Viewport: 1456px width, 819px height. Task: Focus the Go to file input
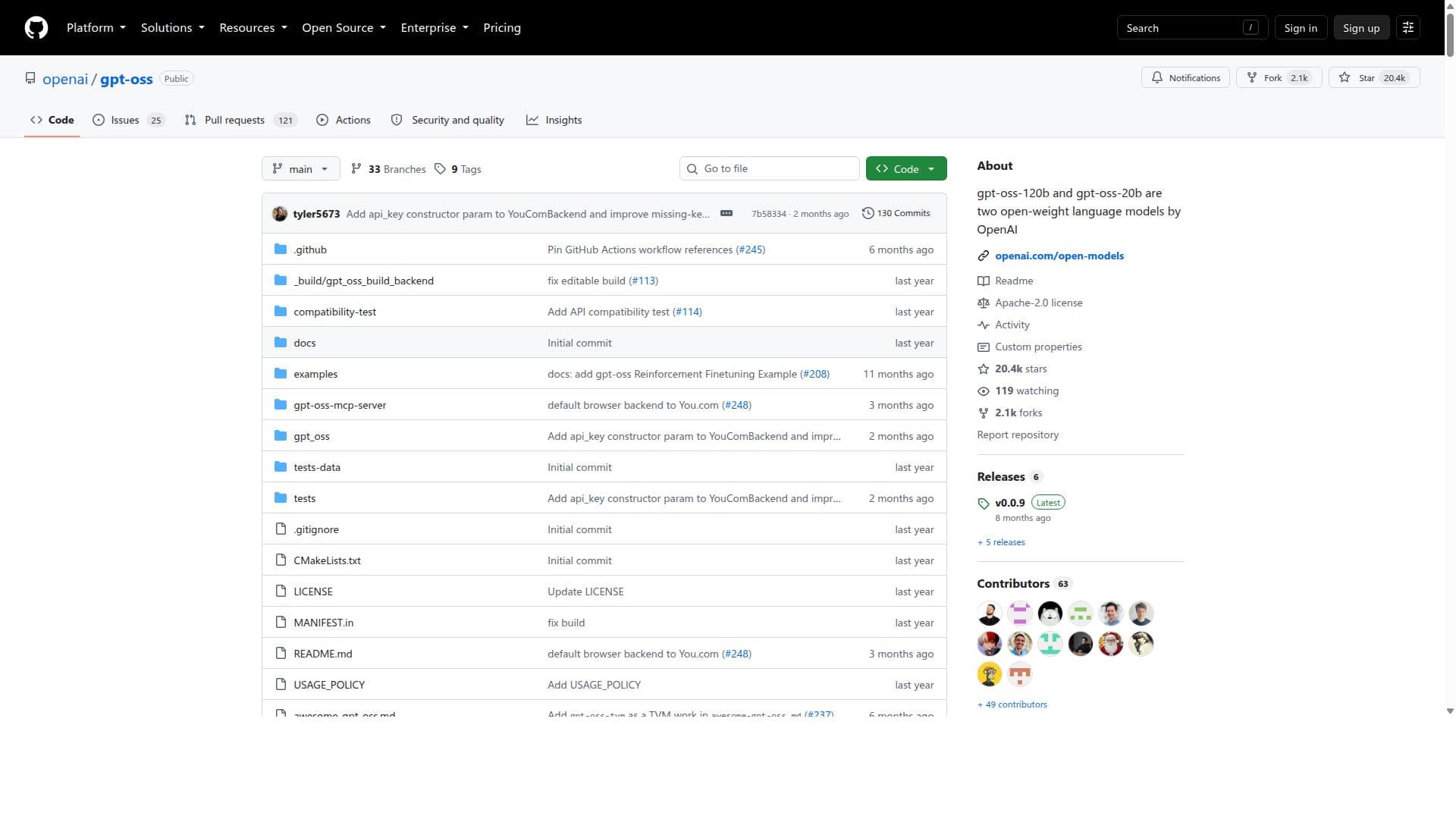pos(769,168)
